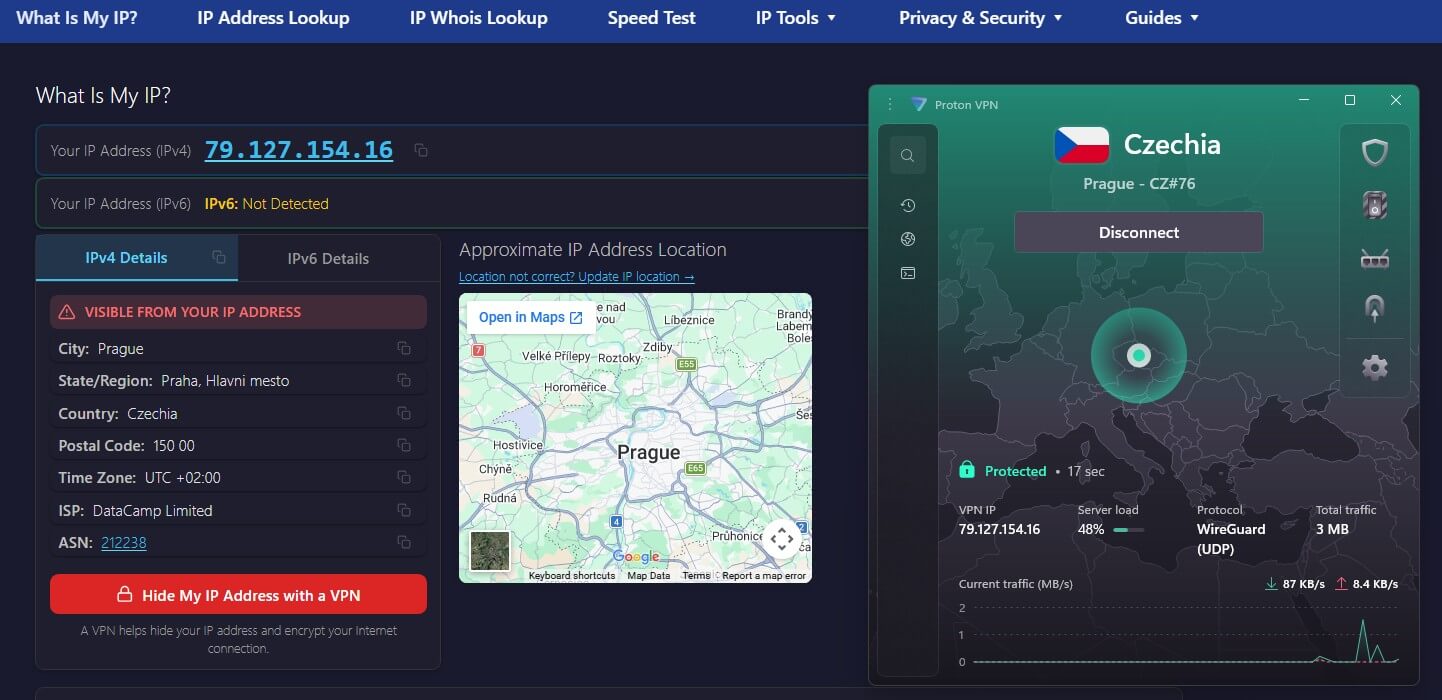The image size is (1442, 700).
Task: Click the 8.4 KB/s upload speed
Action: (1376, 584)
